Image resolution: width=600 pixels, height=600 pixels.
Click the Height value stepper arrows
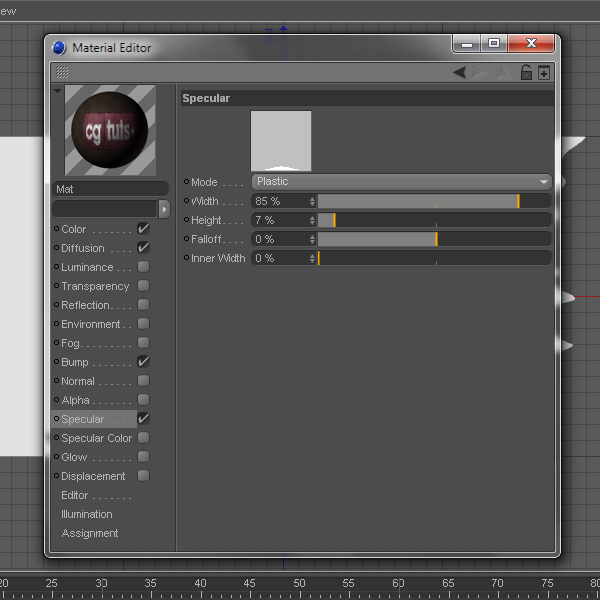pos(312,220)
